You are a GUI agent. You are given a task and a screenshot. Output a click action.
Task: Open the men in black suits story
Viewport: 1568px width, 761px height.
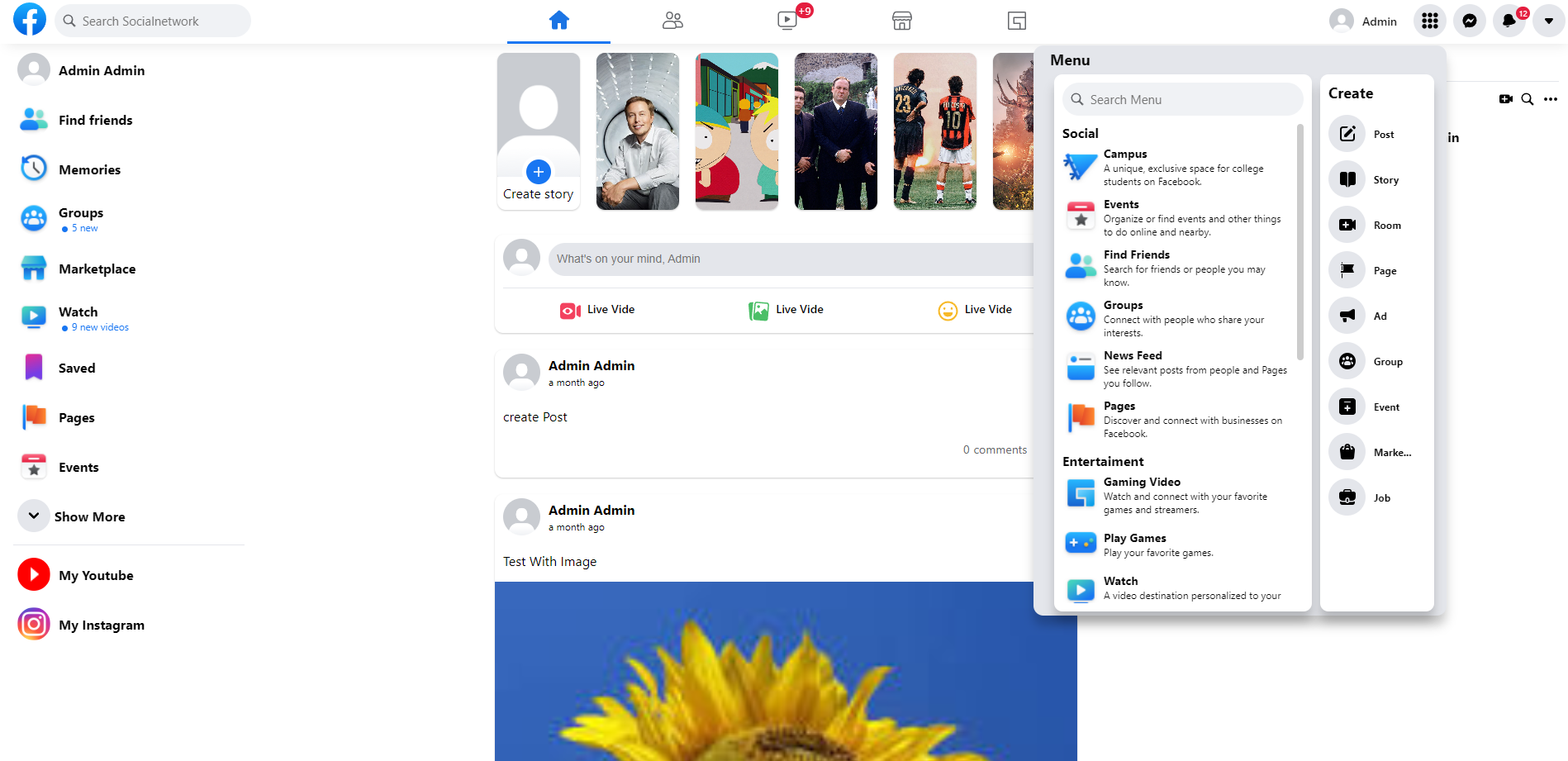pyautogui.click(x=836, y=131)
